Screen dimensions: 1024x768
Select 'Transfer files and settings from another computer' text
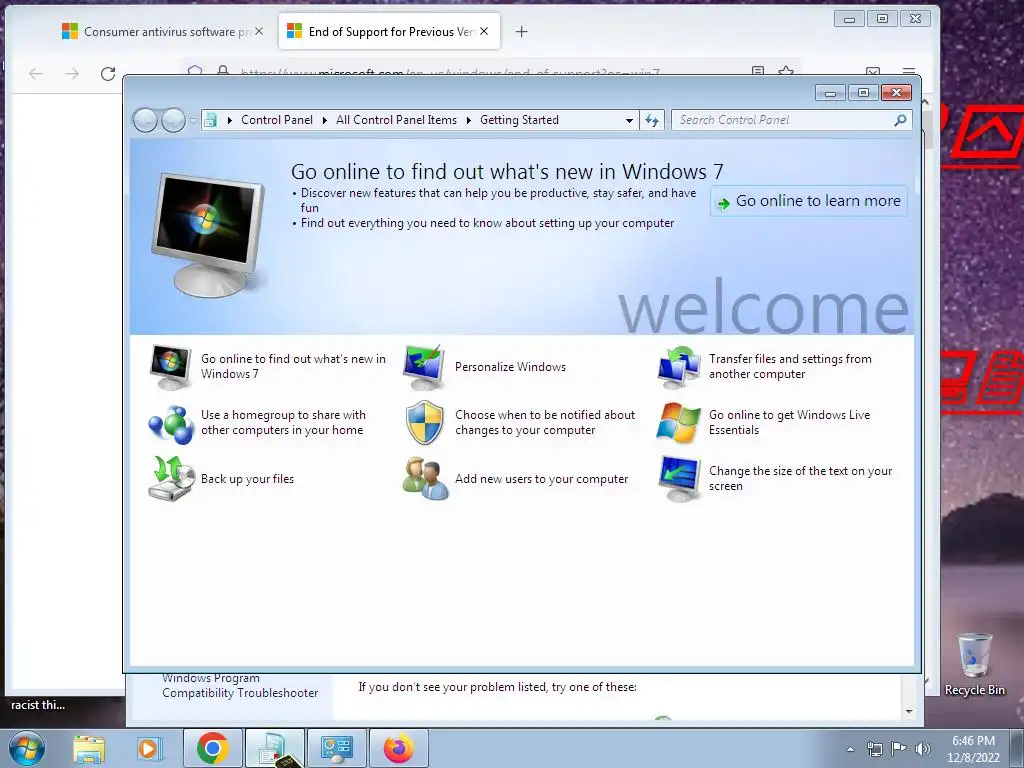click(x=790, y=366)
